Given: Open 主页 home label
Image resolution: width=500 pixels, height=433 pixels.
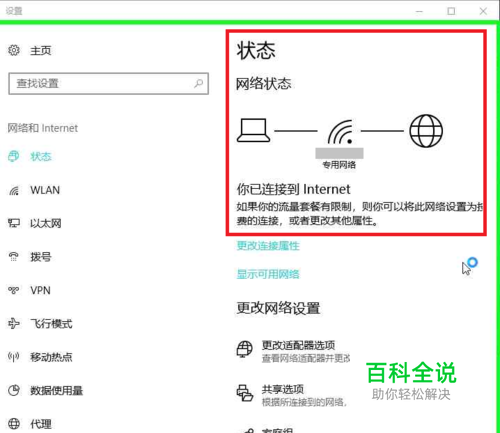Looking at the screenshot, I should click(x=41, y=51).
